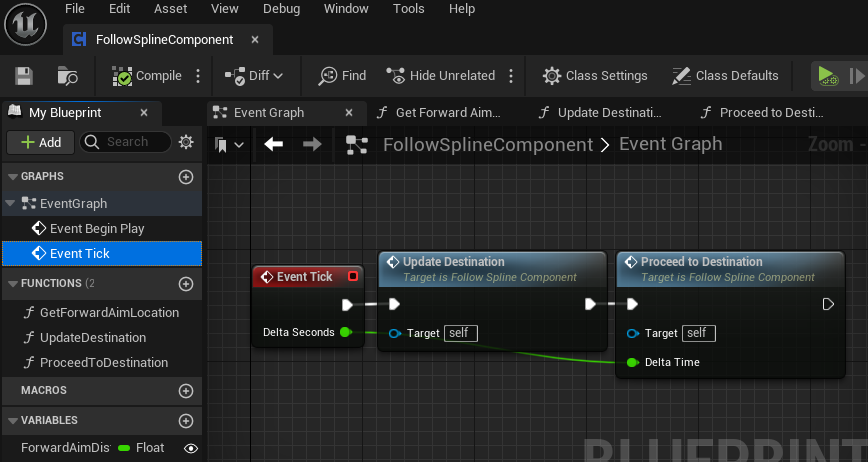Collapse the EventGraph tree node
Image resolution: width=868 pixels, height=462 pixels.
(10, 204)
